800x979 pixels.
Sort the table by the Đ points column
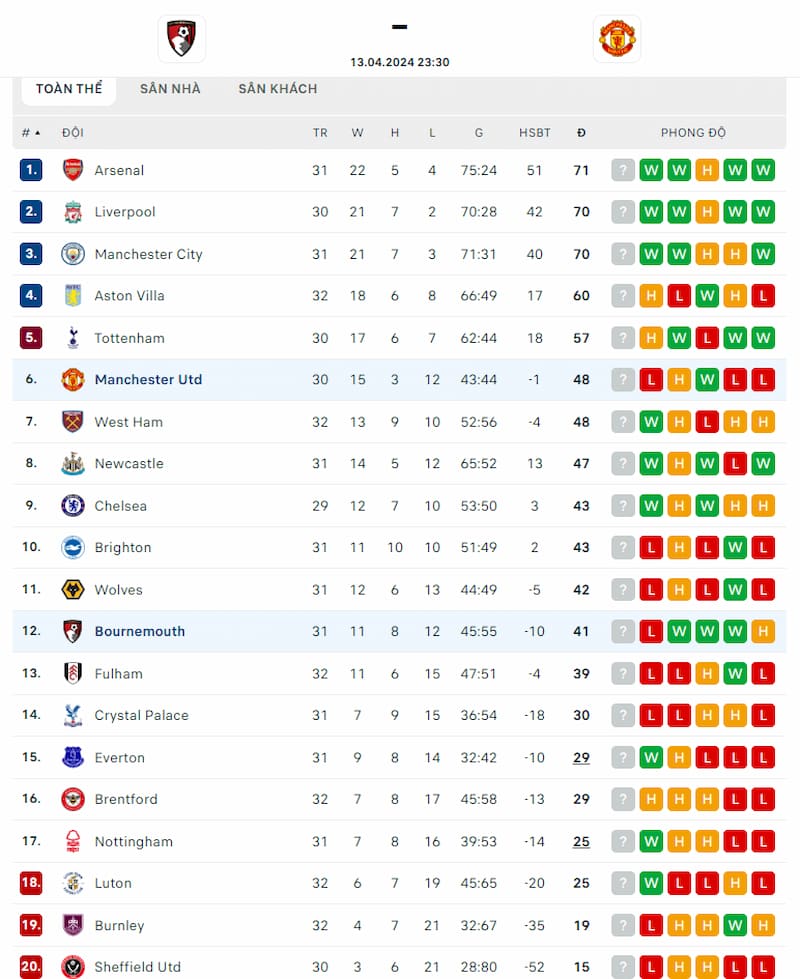(x=581, y=132)
